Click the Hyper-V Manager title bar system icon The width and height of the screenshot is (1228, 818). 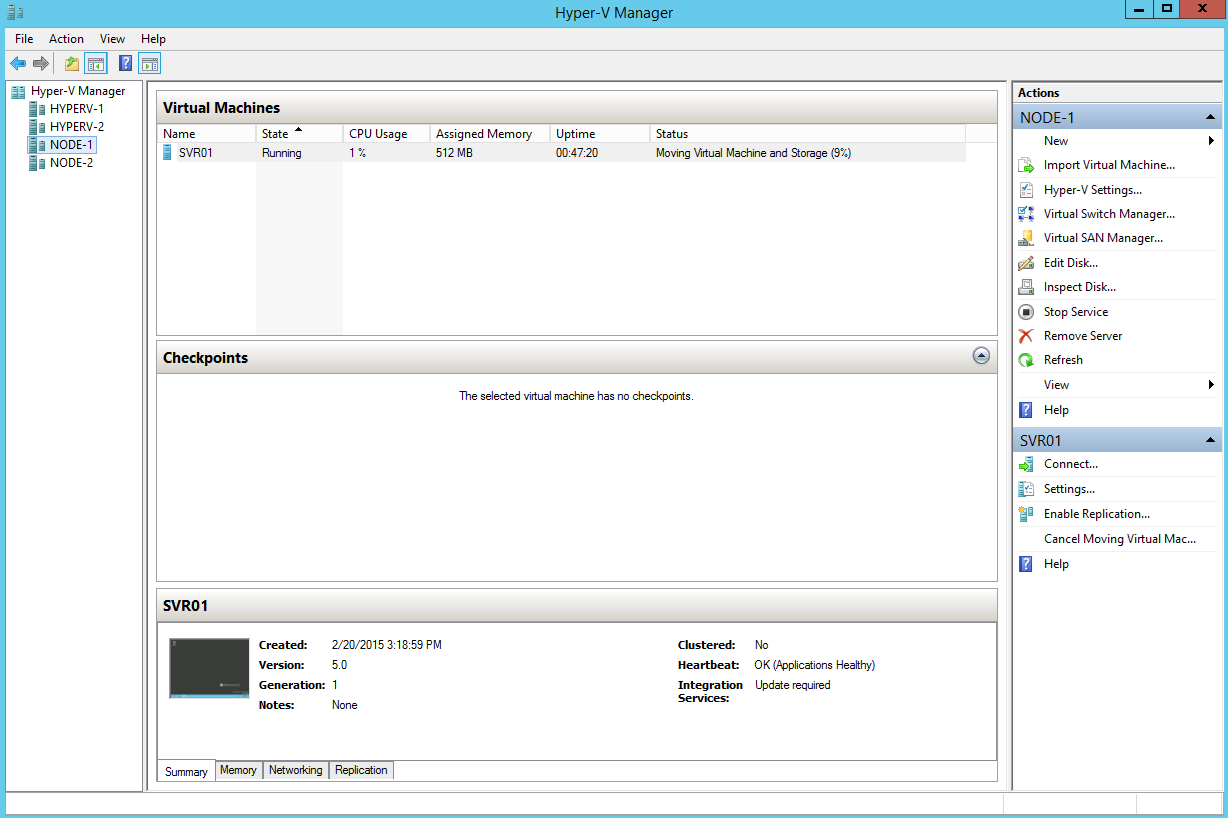point(15,12)
